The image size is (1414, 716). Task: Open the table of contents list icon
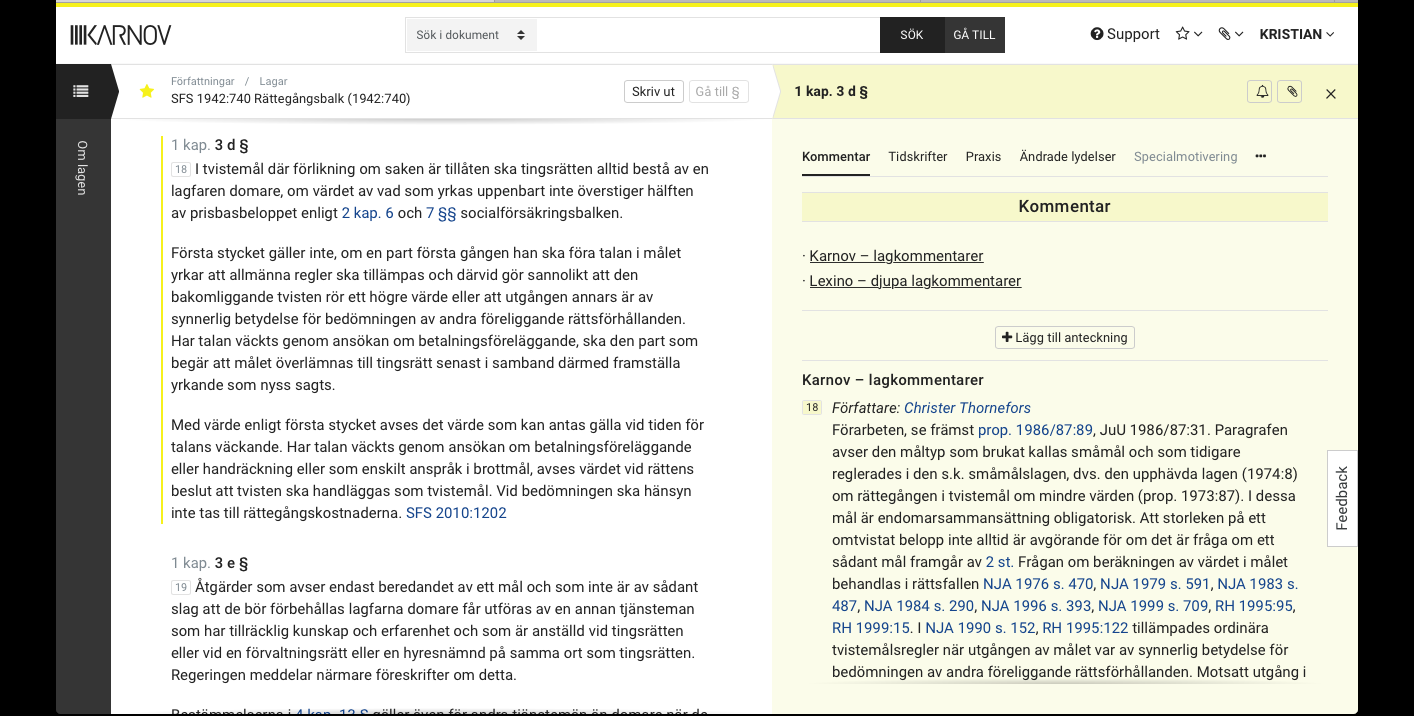click(81, 91)
